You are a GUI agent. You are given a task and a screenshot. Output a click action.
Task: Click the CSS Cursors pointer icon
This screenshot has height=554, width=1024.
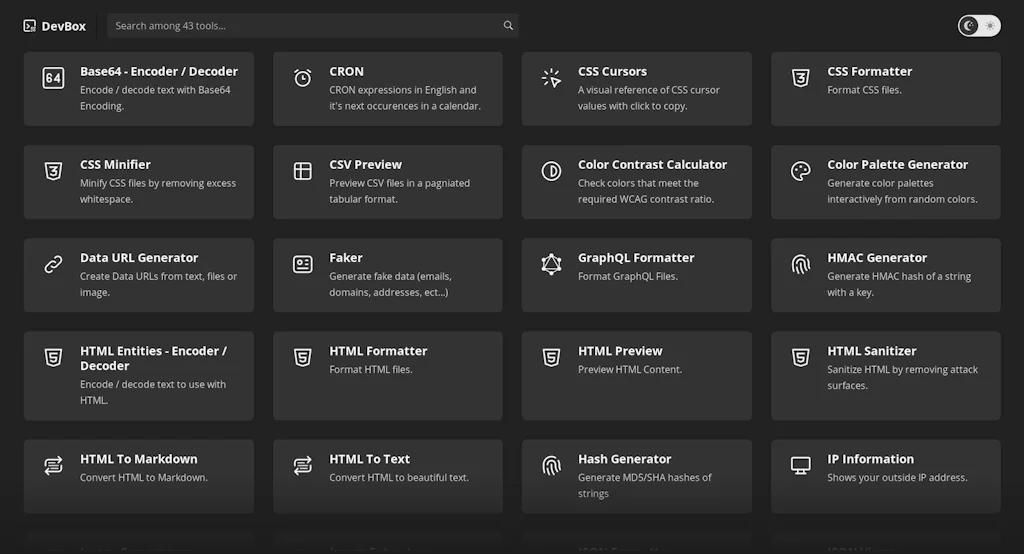551,78
